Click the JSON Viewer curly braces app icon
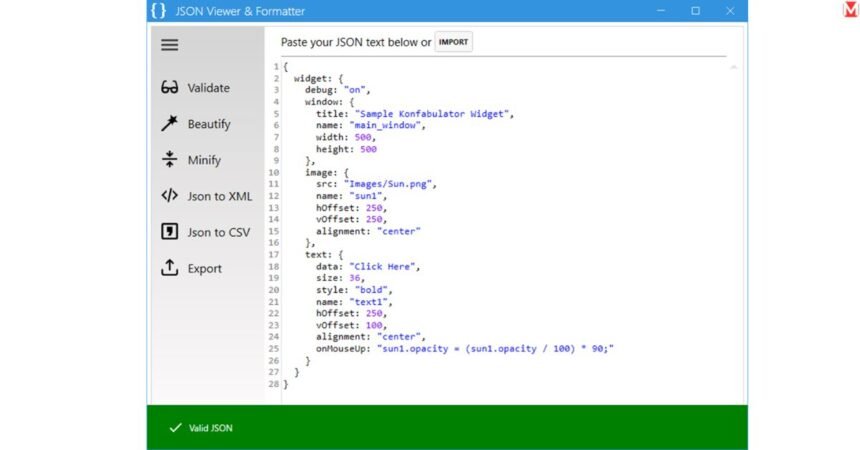The width and height of the screenshot is (860, 450). pos(159,10)
